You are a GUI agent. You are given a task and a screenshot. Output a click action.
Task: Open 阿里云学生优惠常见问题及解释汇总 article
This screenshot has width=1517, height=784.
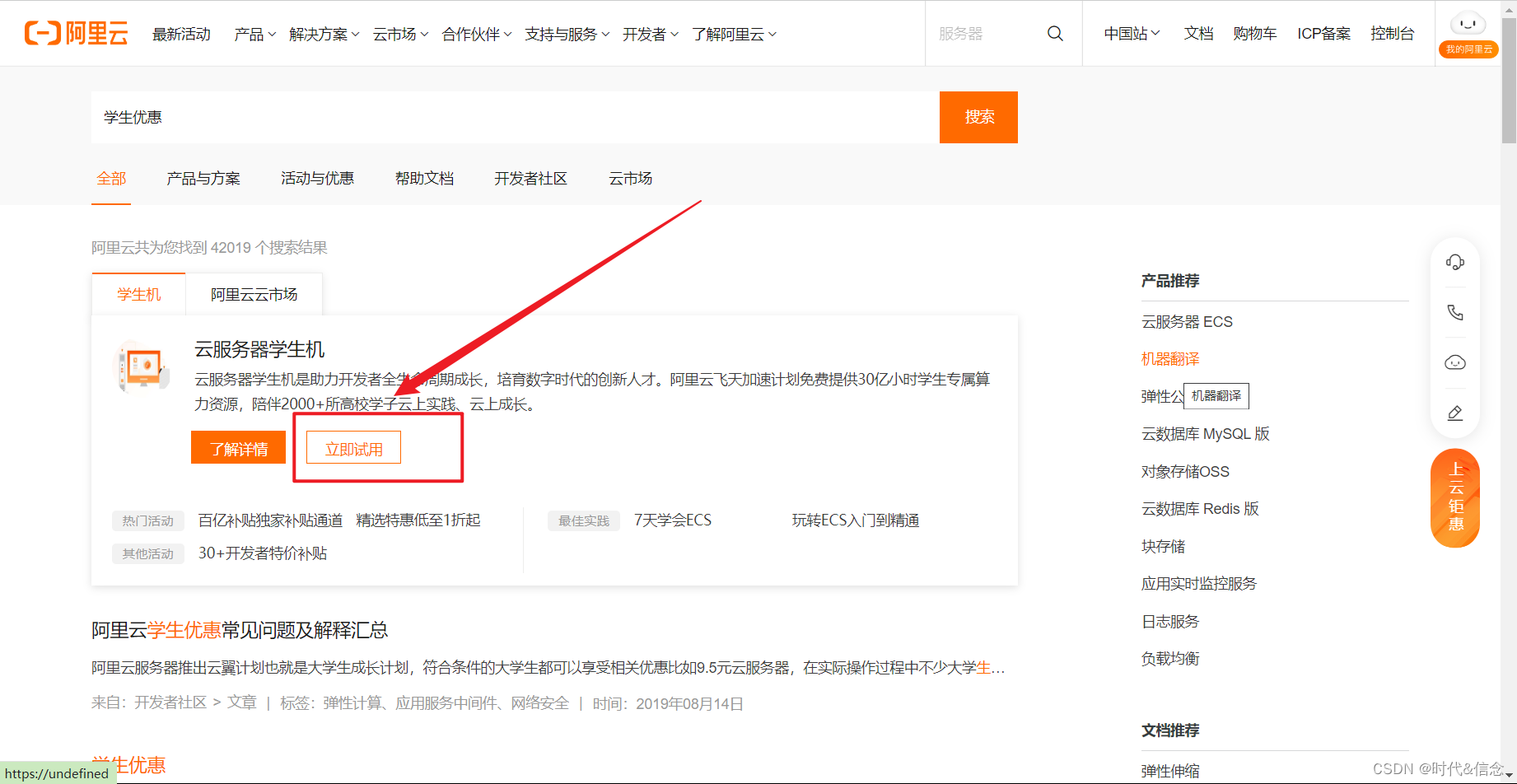[x=240, y=631]
